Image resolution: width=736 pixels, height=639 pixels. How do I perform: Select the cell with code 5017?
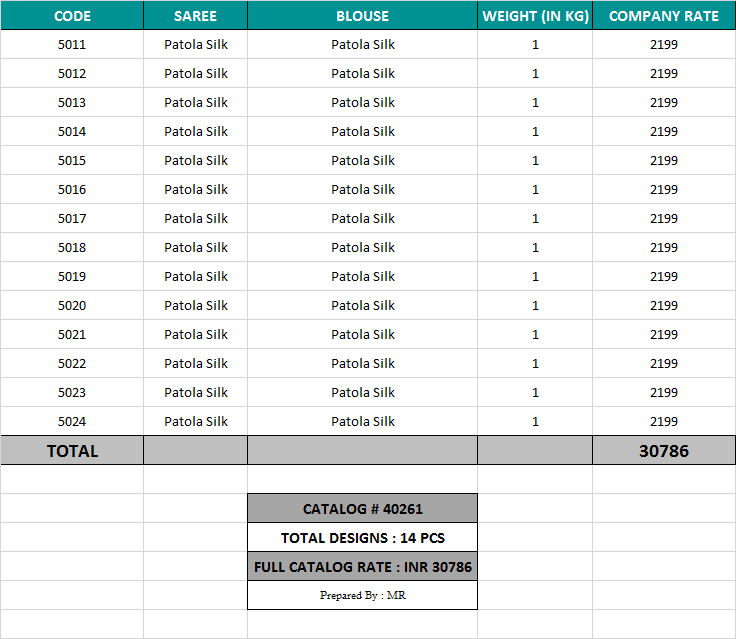(x=72, y=219)
